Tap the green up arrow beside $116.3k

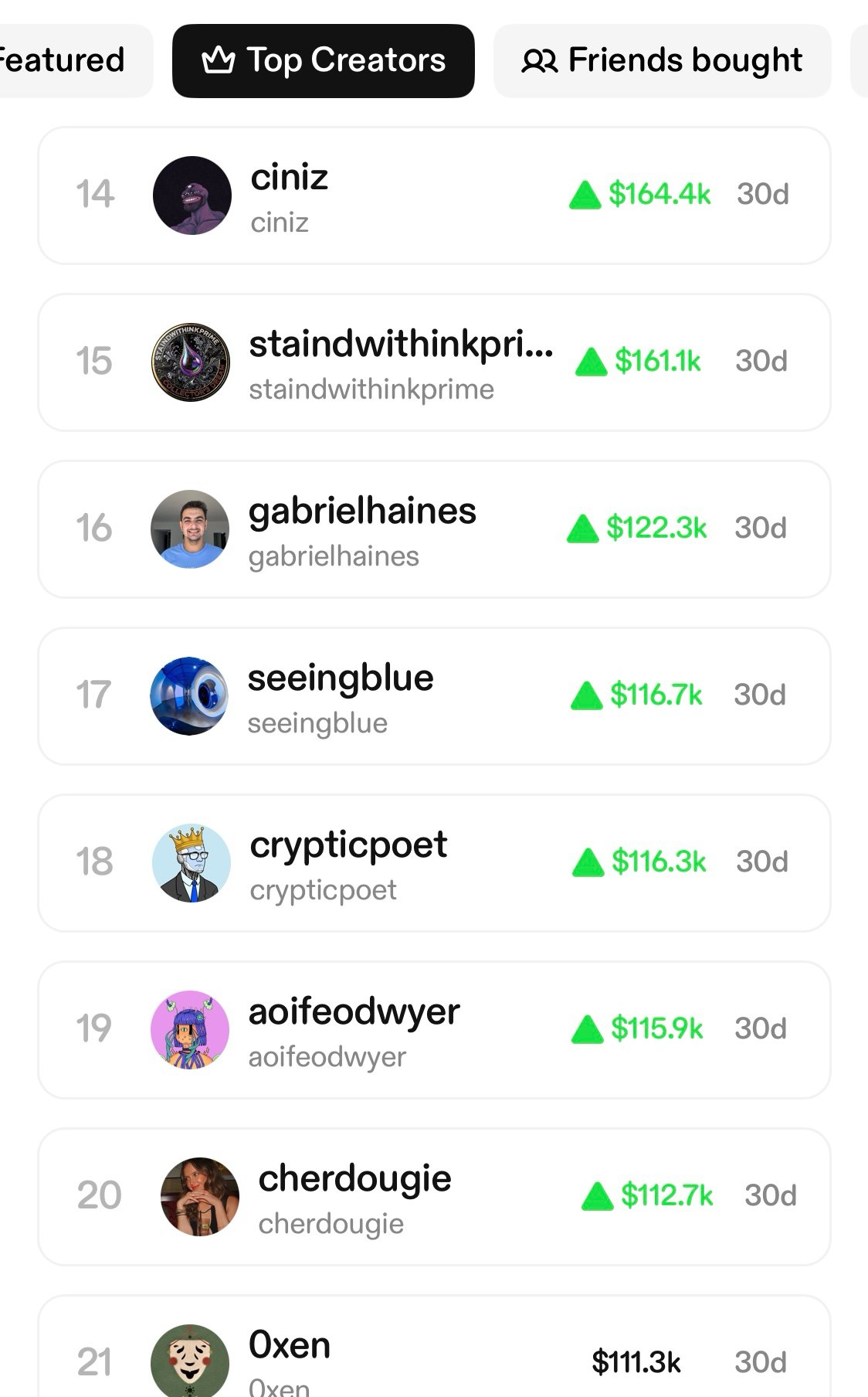click(588, 862)
